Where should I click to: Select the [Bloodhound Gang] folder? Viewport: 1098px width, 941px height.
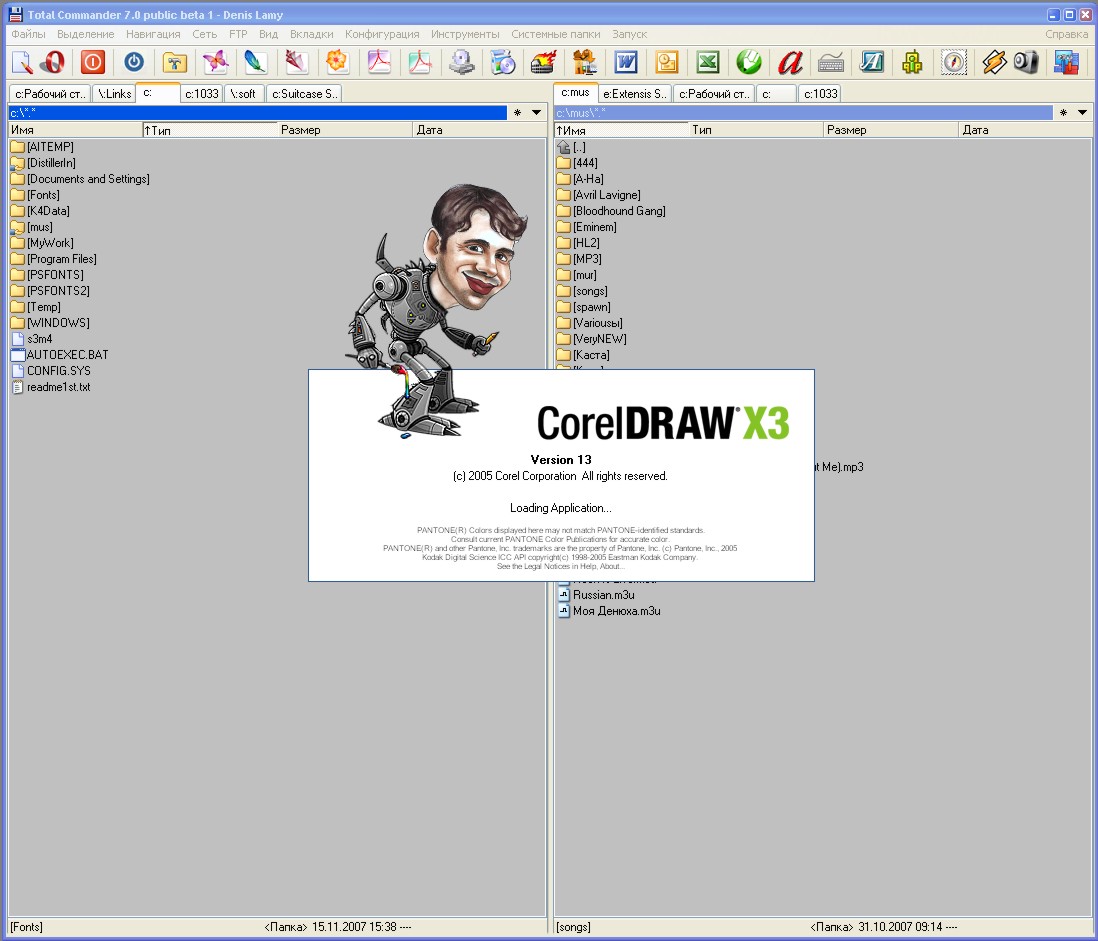coord(611,211)
